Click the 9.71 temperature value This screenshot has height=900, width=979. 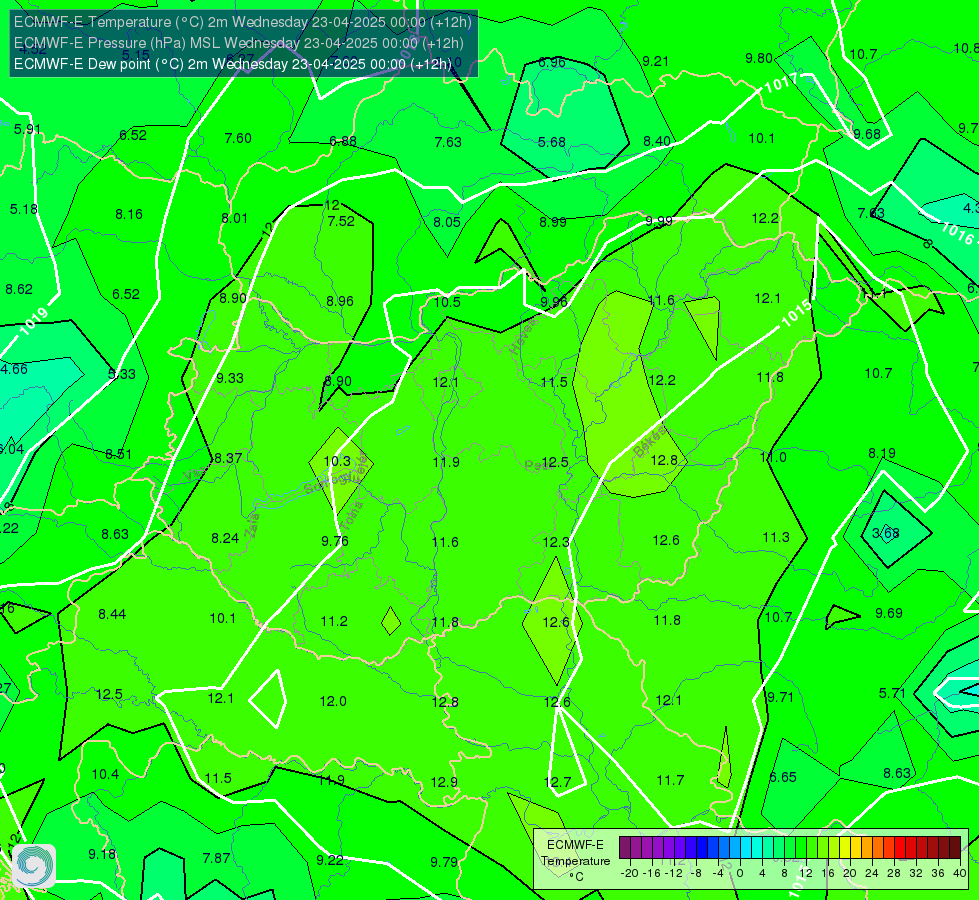[780, 697]
